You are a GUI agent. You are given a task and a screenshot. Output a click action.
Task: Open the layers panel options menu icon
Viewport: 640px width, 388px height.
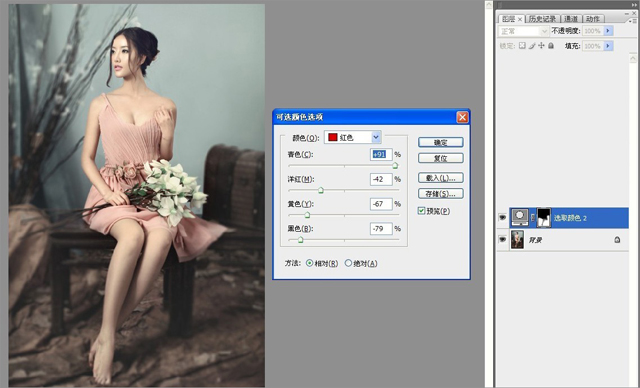pyautogui.click(x=632, y=21)
